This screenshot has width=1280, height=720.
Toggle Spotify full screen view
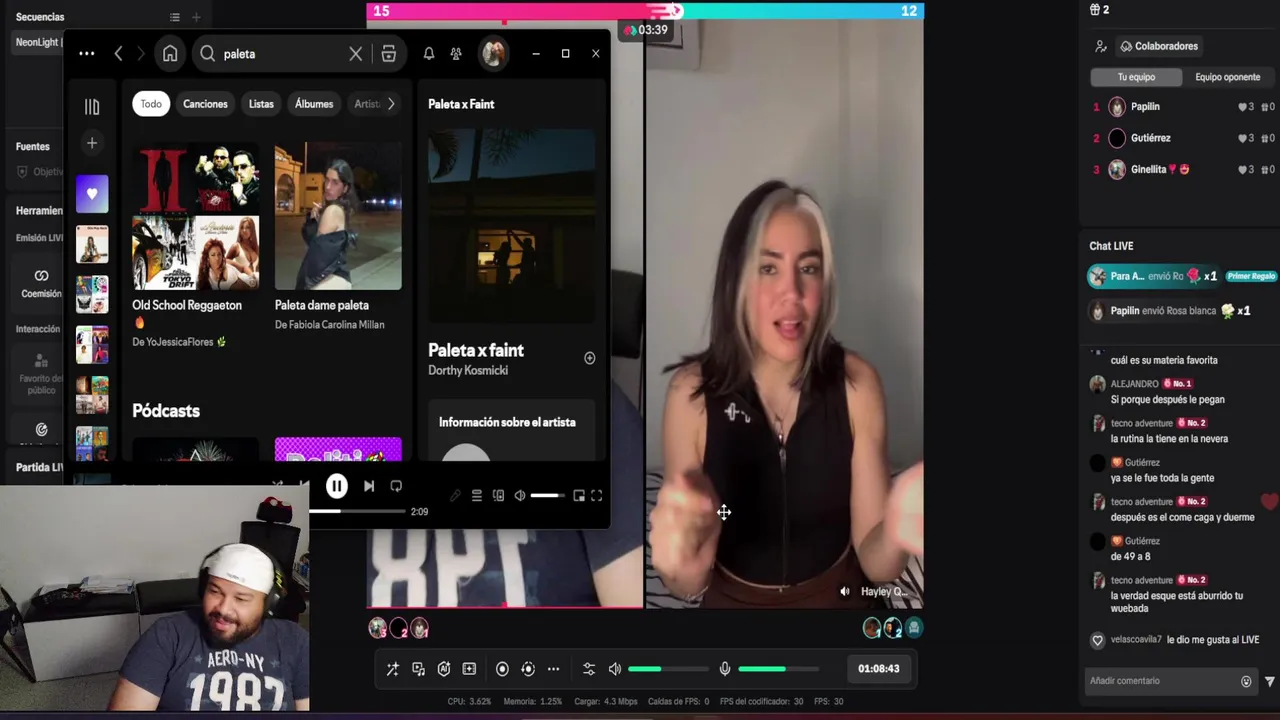pos(596,496)
